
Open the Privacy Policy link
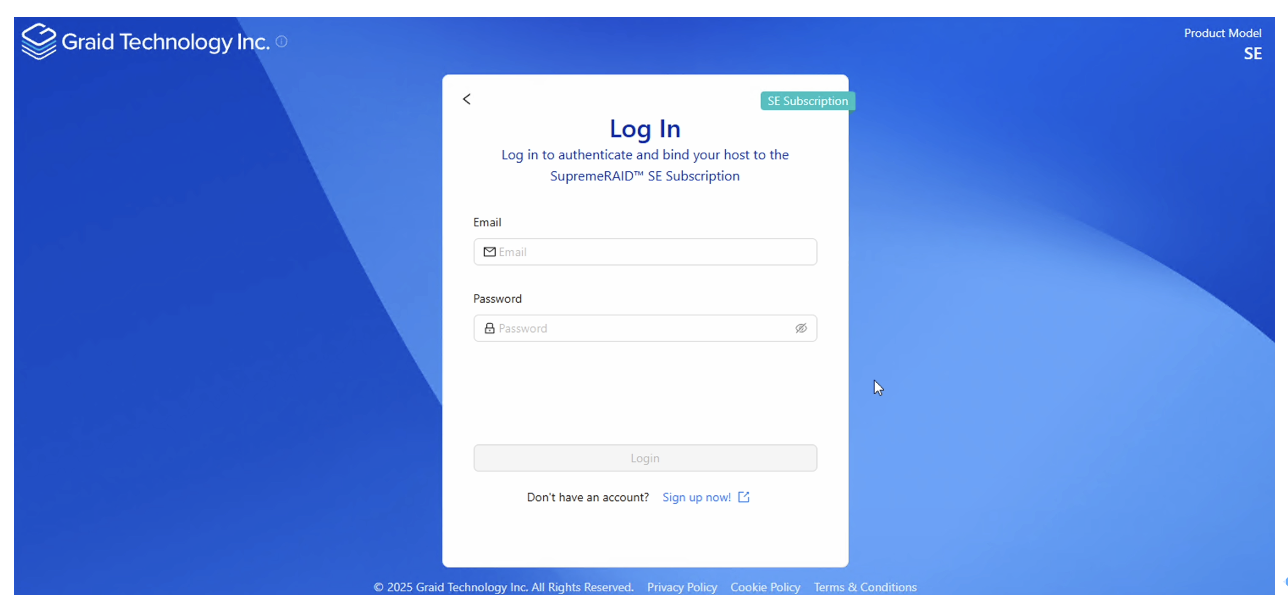pyautogui.click(x=682, y=588)
